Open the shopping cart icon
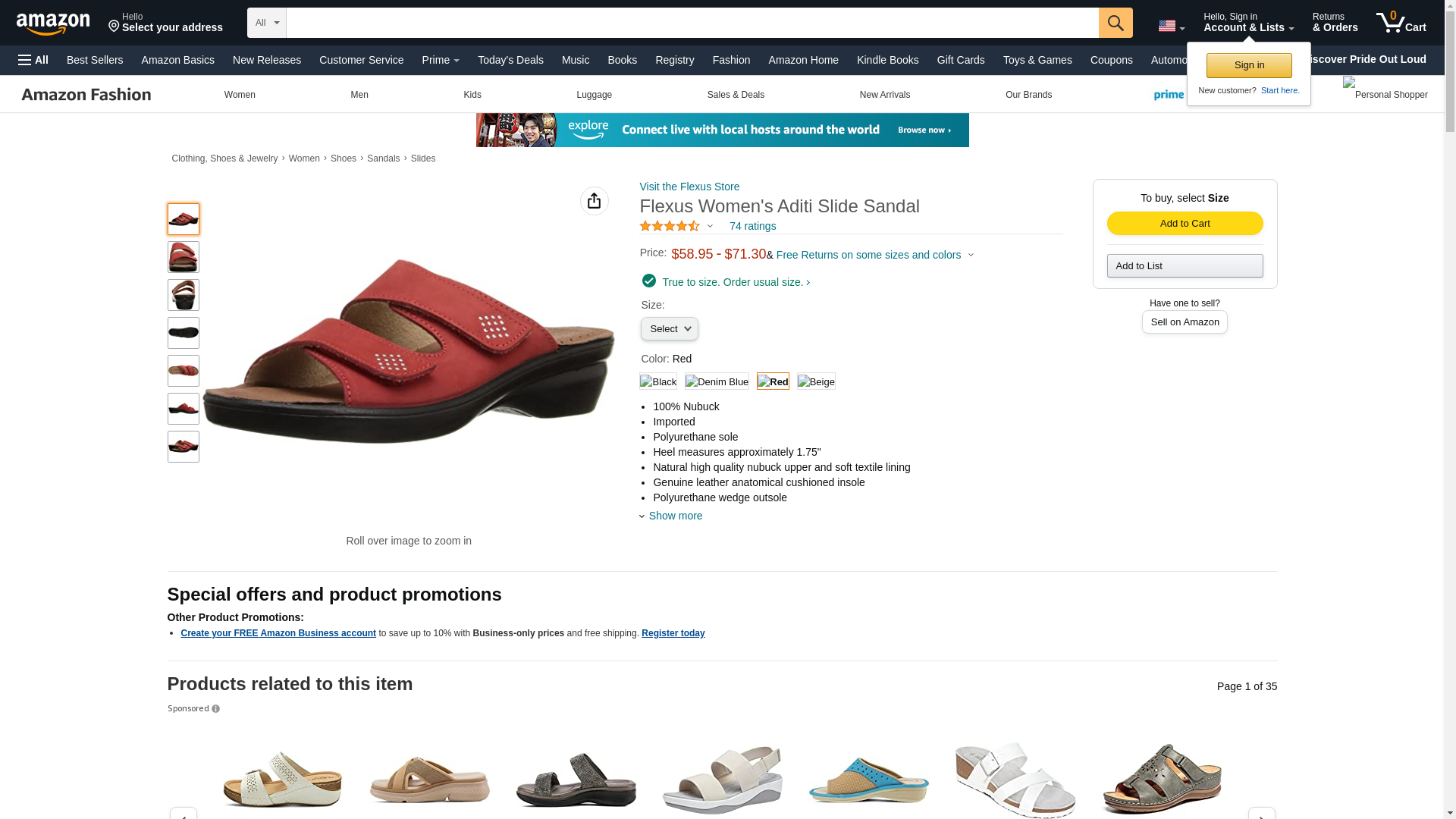Image resolution: width=1456 pixels, height=819 pixels. point(1401,22)
